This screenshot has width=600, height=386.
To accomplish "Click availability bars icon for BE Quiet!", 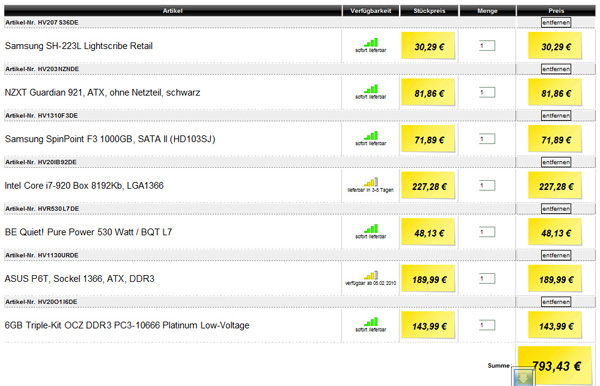I will coord(371,229).
